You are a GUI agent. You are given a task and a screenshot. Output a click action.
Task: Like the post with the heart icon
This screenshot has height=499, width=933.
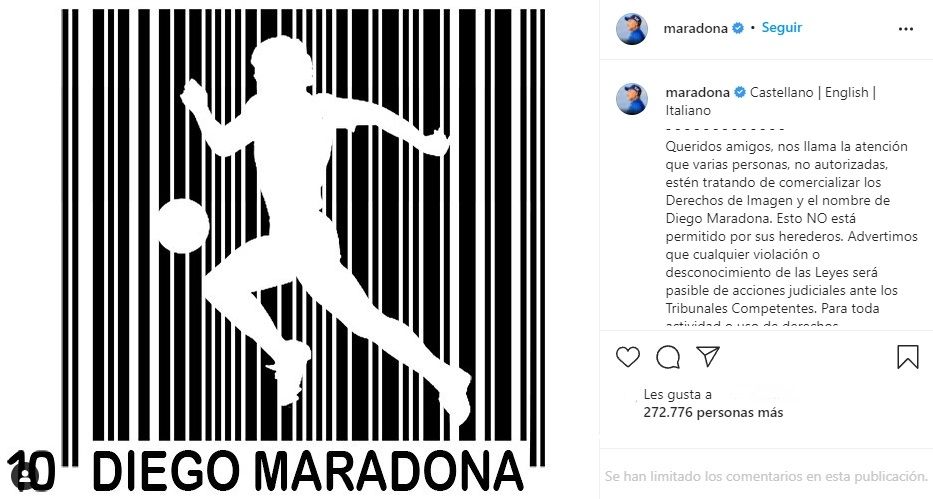tap(627, 357)
